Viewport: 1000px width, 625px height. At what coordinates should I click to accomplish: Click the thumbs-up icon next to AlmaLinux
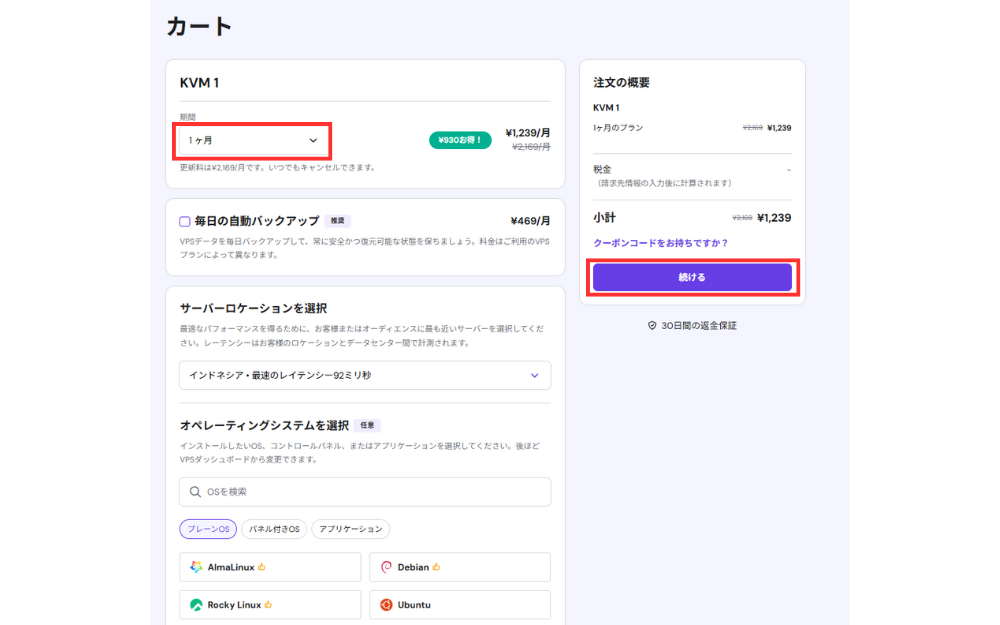point(262,567)
